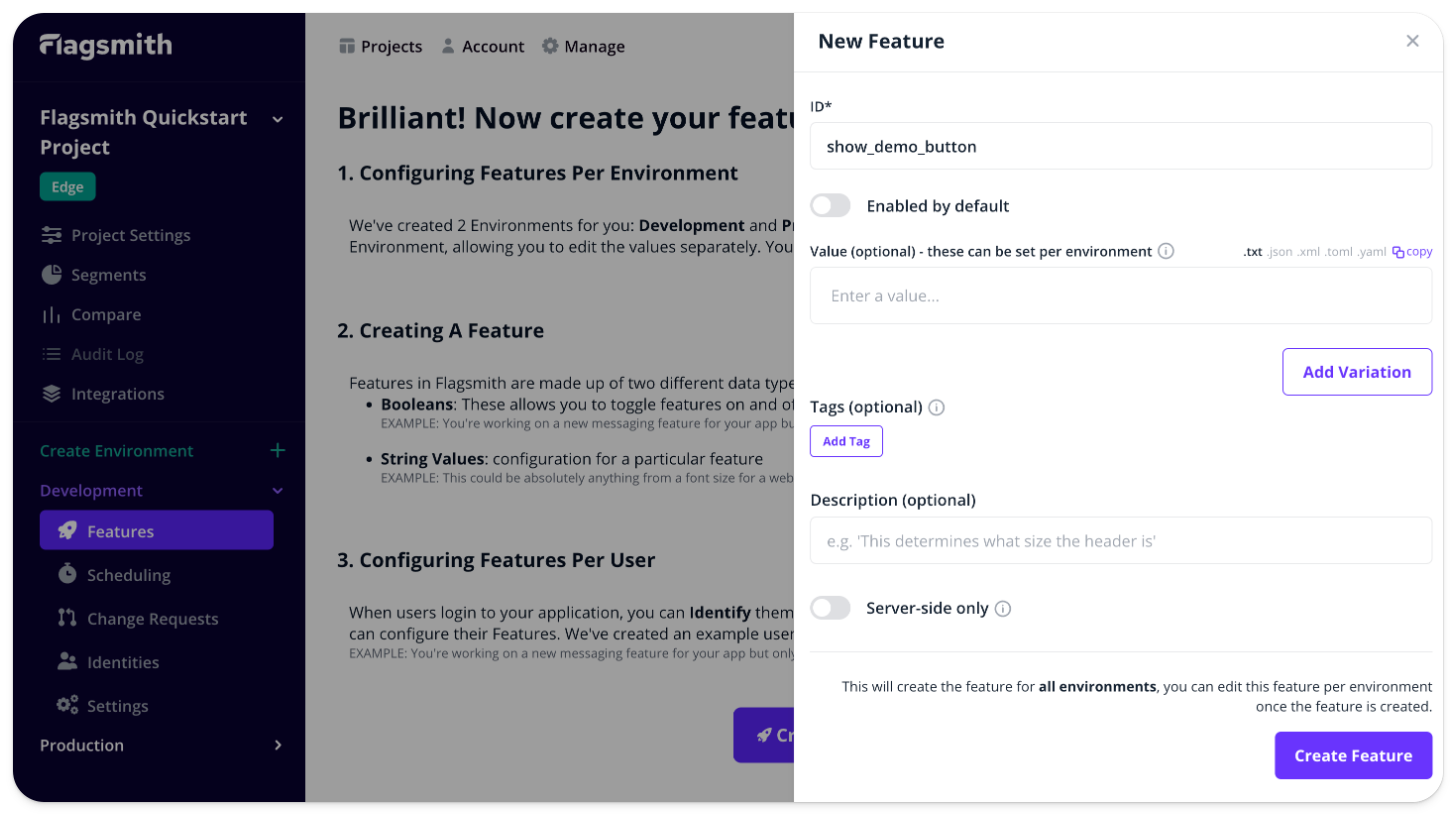Viewport: 1456px width, 815px height.
Task: Collapse the Development environment section
Action: [x=277, y=491]
